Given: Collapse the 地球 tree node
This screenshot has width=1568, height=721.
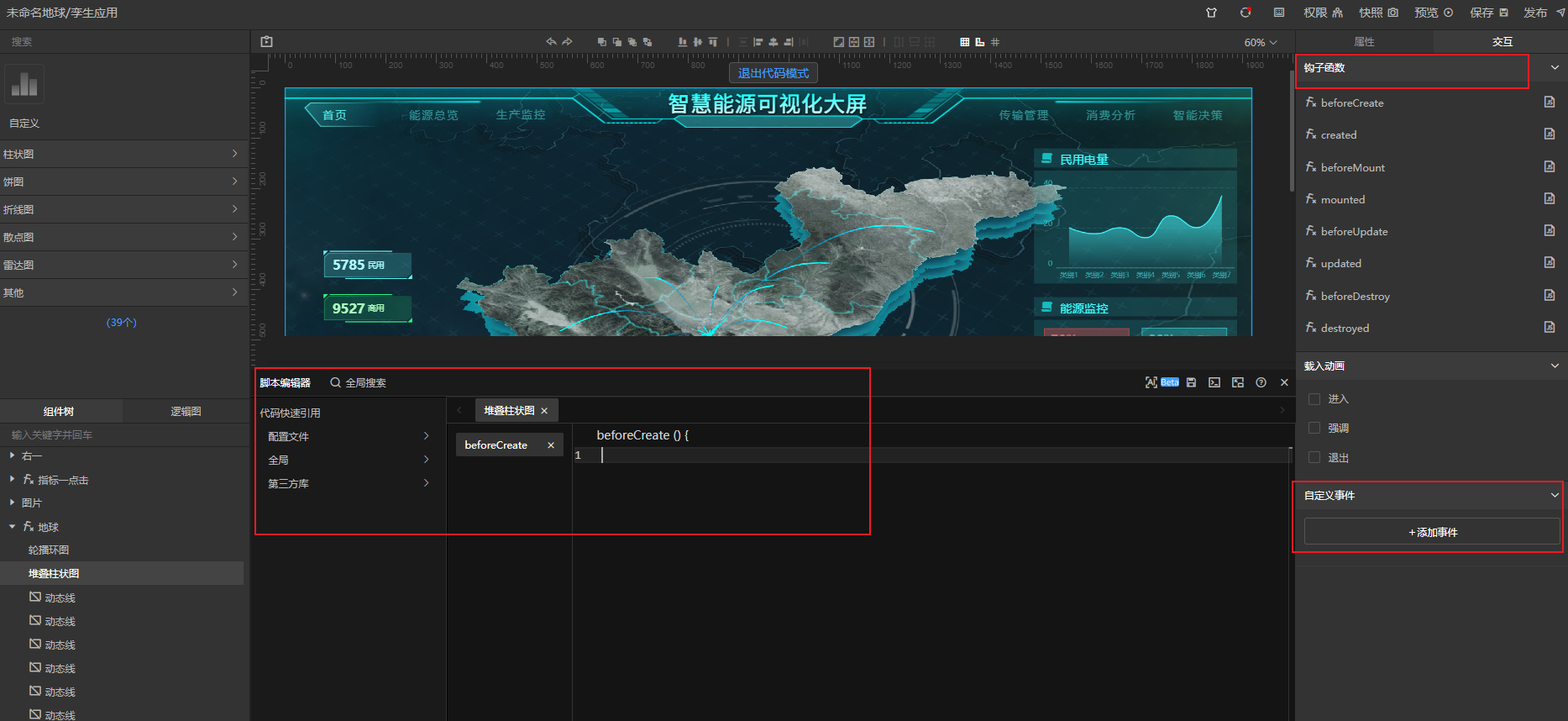Looking at the screenshot, I should click(12, 527).
